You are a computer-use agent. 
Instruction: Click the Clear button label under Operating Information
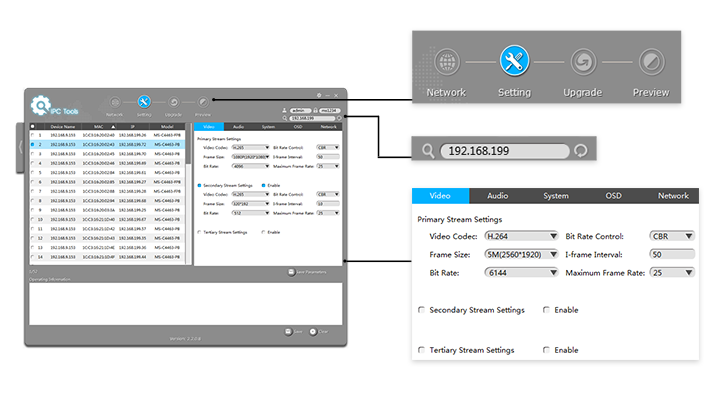pos(323,332)
